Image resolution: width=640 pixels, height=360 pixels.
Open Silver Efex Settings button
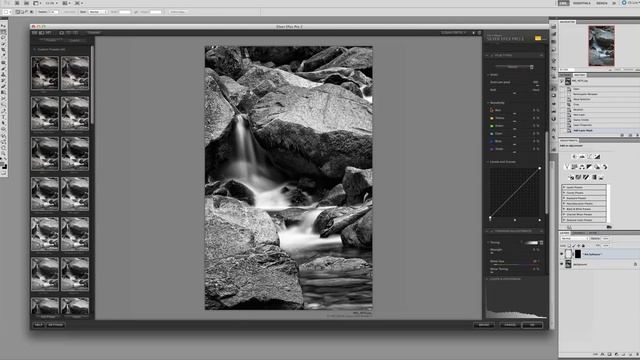pos(56,325)
